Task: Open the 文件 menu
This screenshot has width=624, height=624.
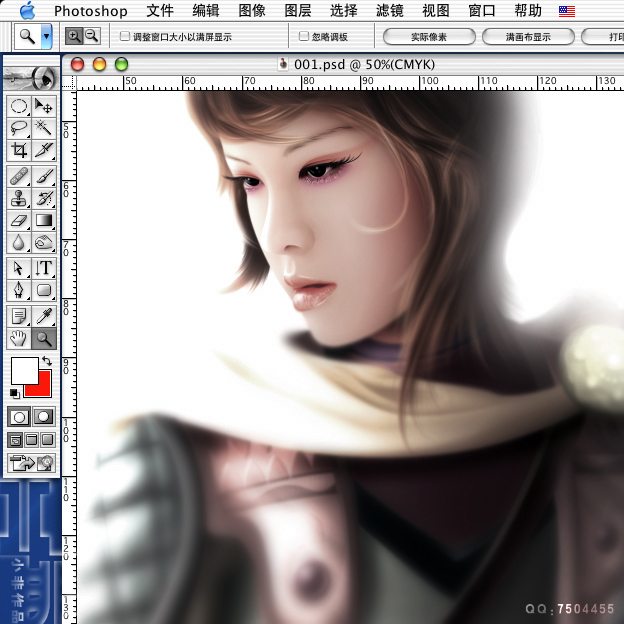Action: pos(160,11)
